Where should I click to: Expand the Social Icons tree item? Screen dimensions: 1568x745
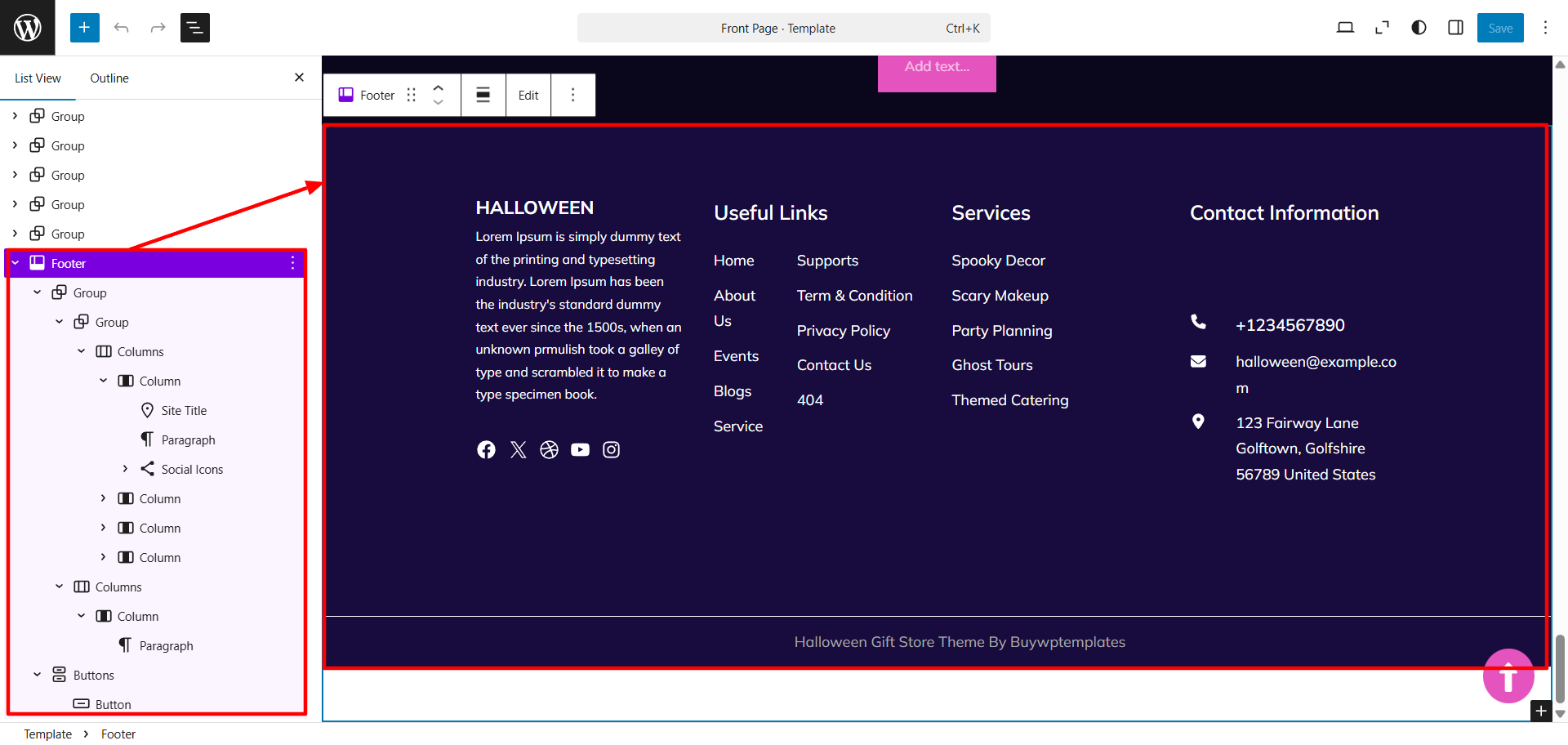click(125, 469)
